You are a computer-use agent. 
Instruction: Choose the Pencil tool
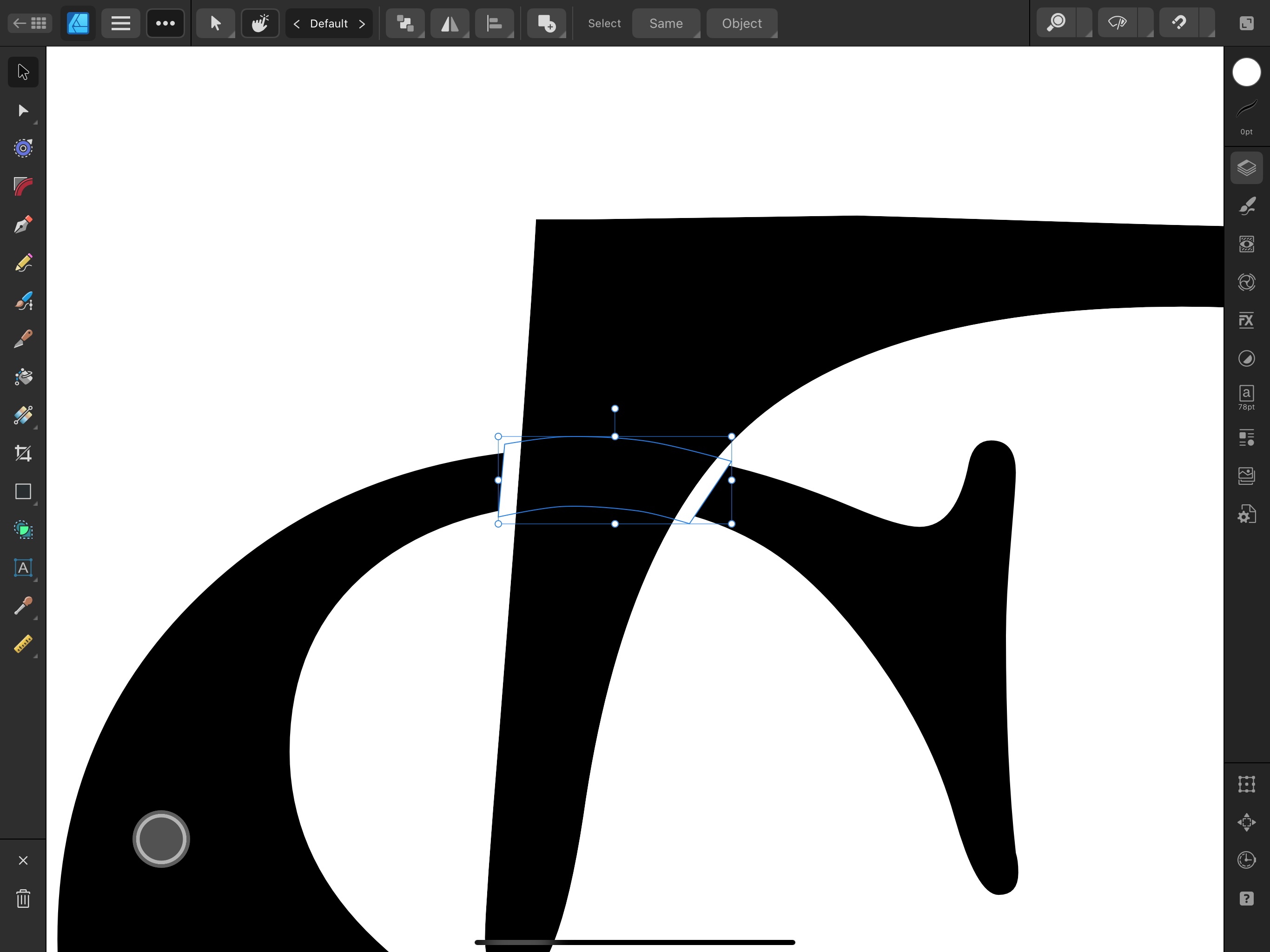tap(23, 263)
